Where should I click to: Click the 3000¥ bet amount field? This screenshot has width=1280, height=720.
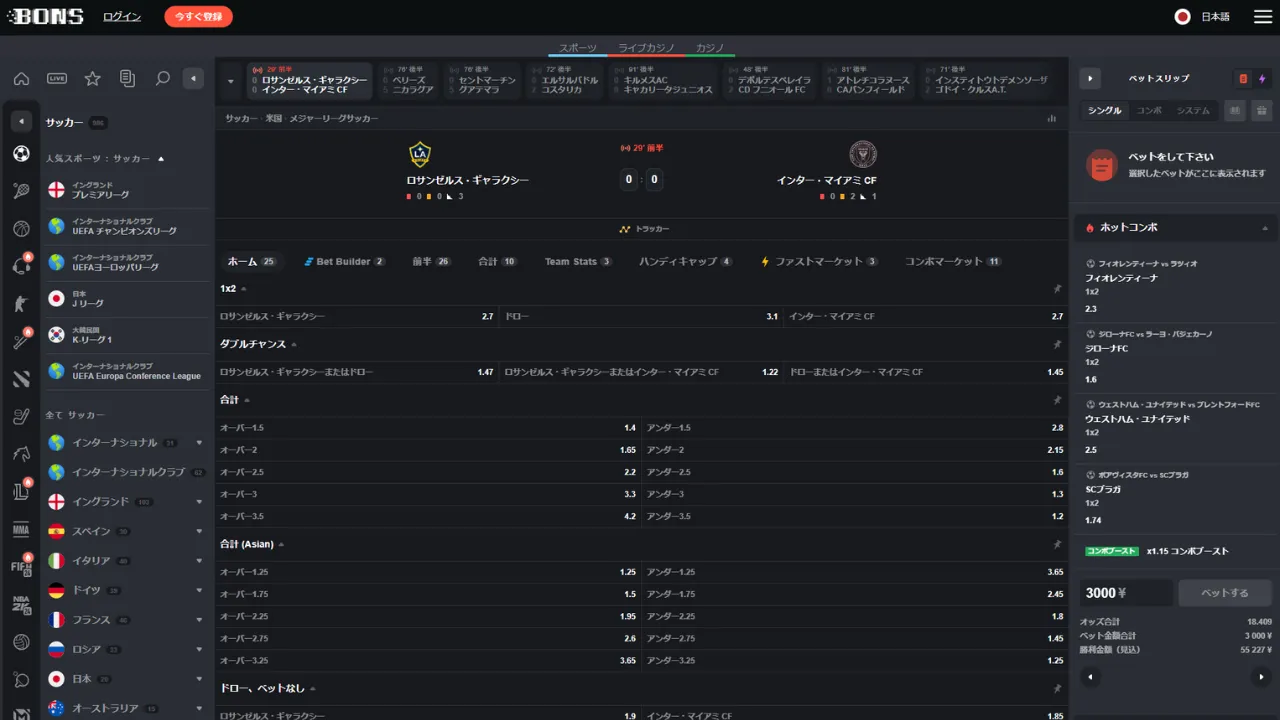[1125, 593]
